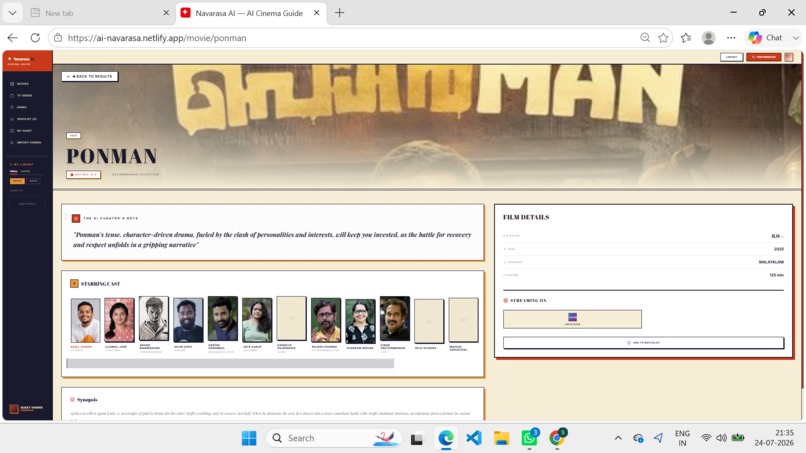This screenshot has width=806, height=453.
Task: Open browser Settings and more menu
Action: 731,38
